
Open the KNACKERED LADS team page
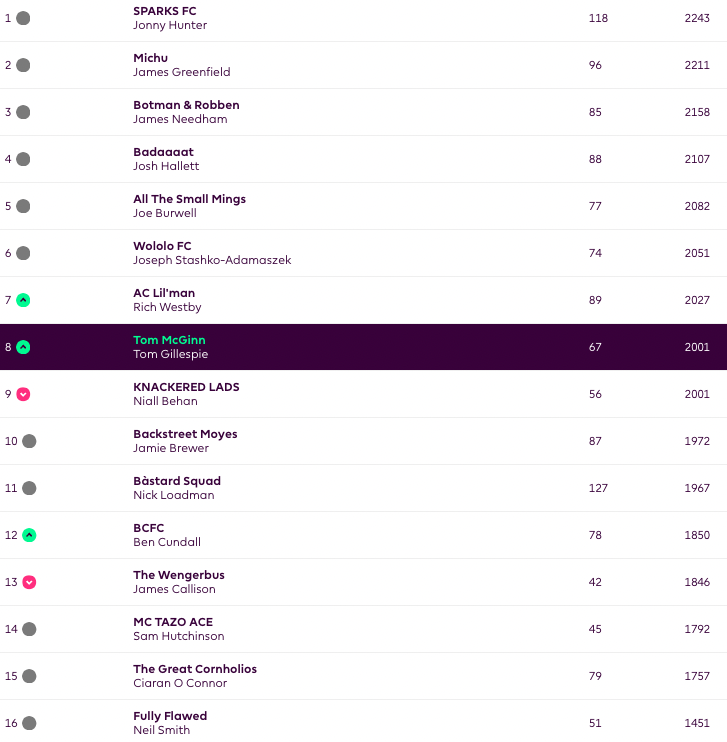click(186, 387)
